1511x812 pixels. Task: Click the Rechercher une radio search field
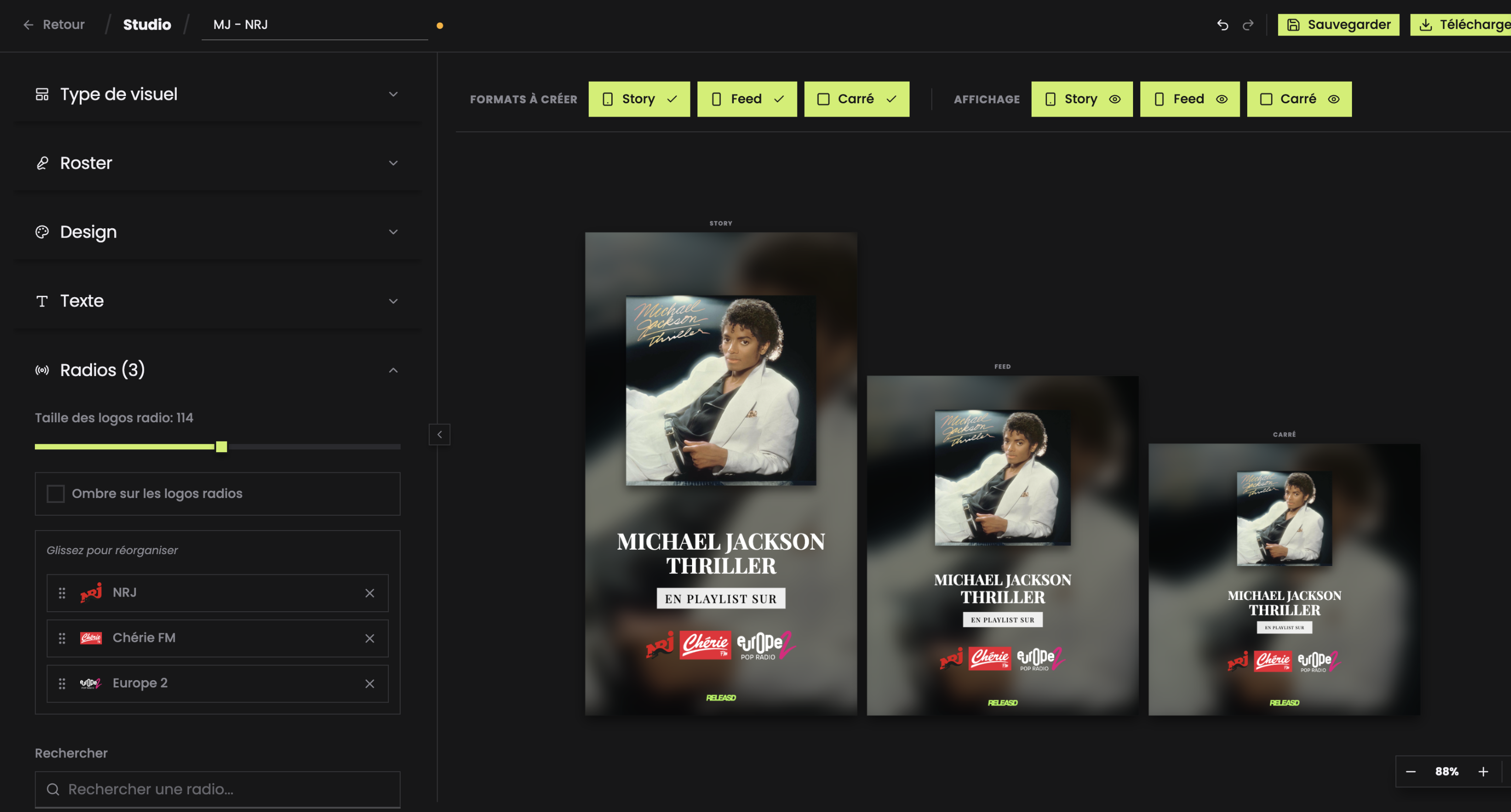point(218,790)
